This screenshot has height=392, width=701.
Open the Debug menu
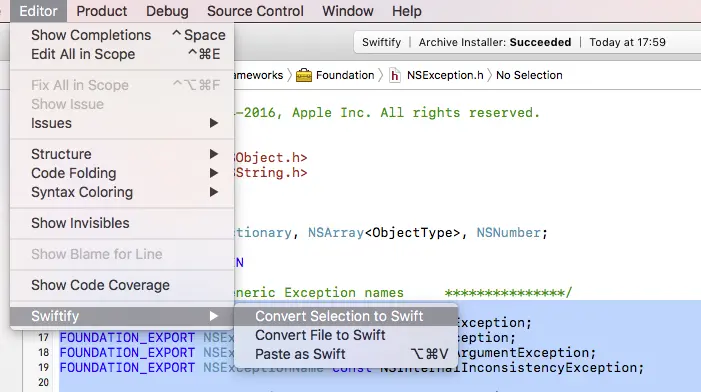click(167, 11)
